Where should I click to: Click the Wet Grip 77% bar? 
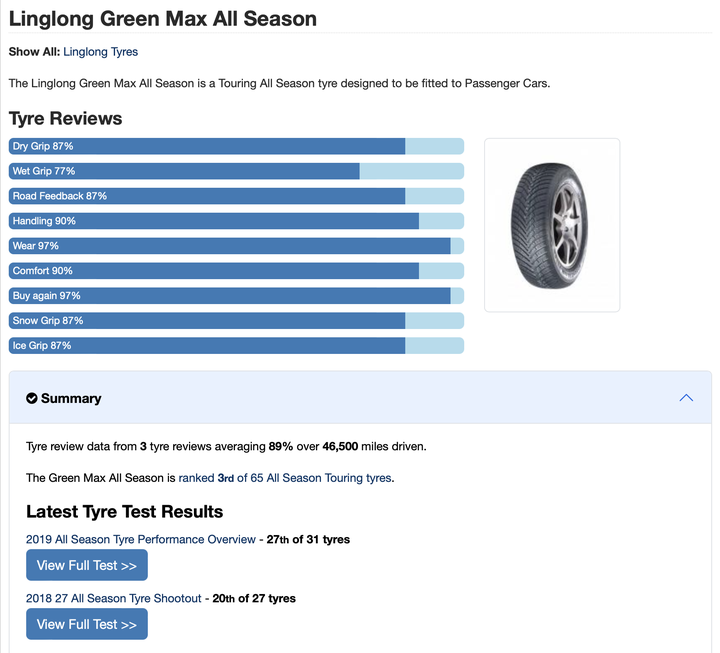tap(236, 171)
